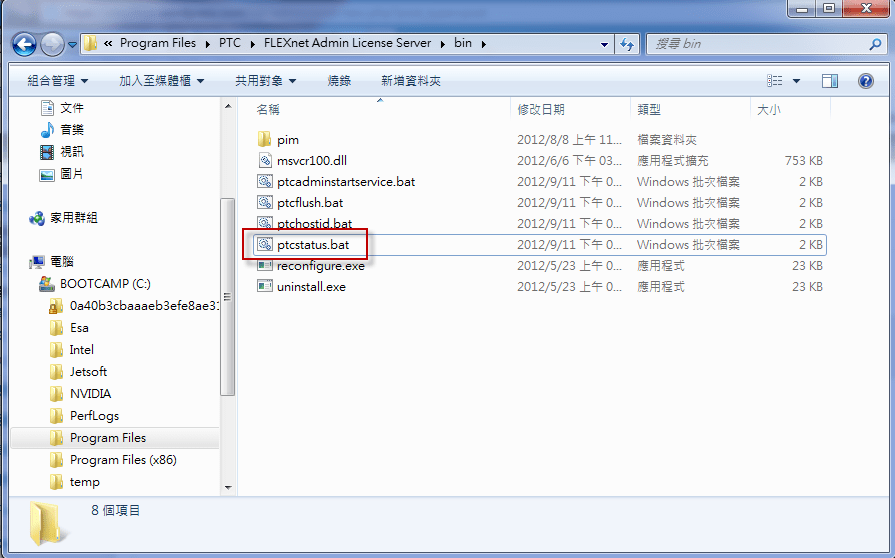Viewport: 895px width, 558px height.
Task: Select the reconfigure.exe file icon
Action: (x=265, y=266)
